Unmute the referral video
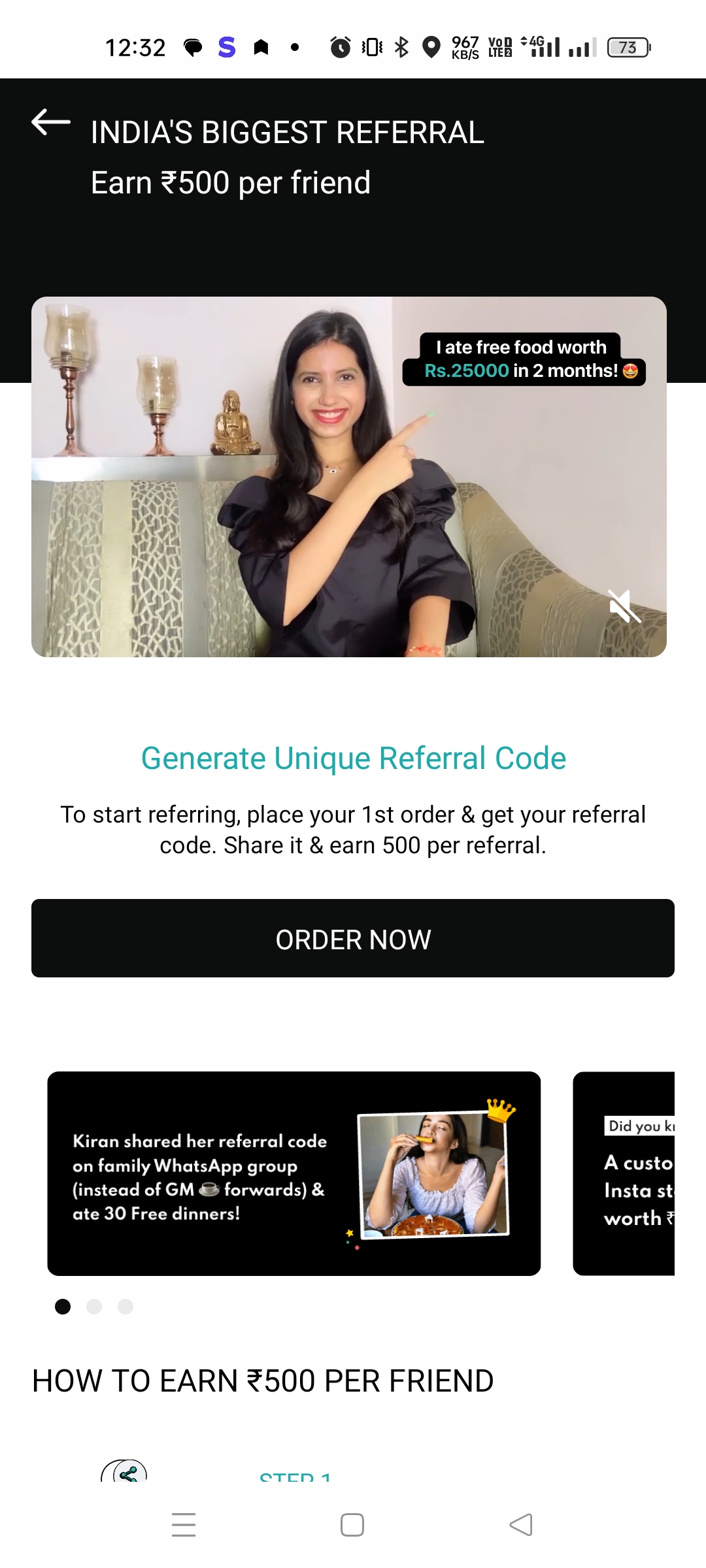The image size is (706, 1568). 624,606
